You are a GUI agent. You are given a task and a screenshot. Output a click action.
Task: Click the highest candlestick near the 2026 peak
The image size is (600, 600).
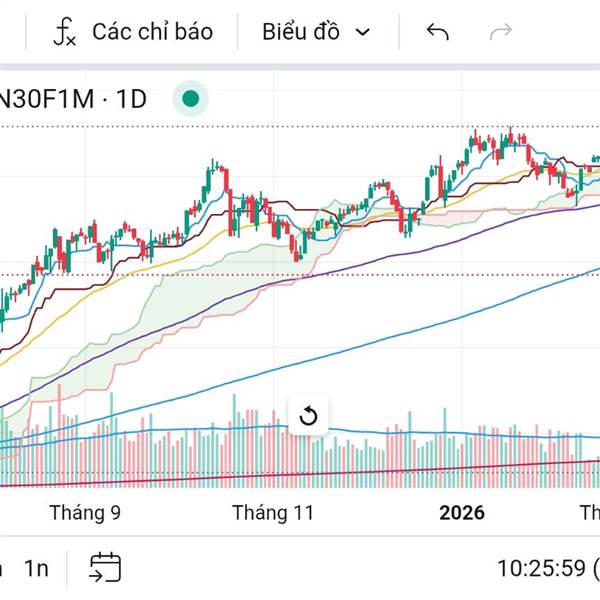(510, 135)
